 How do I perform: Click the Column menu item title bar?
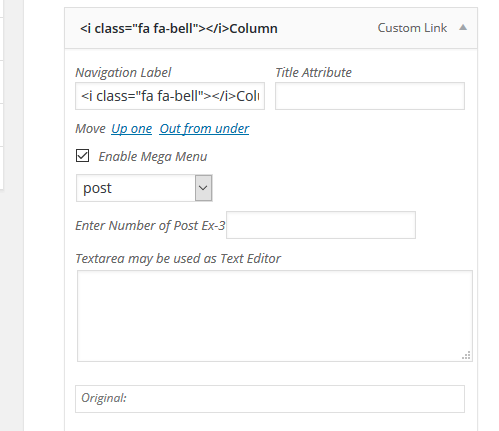(x=271, y=28)
